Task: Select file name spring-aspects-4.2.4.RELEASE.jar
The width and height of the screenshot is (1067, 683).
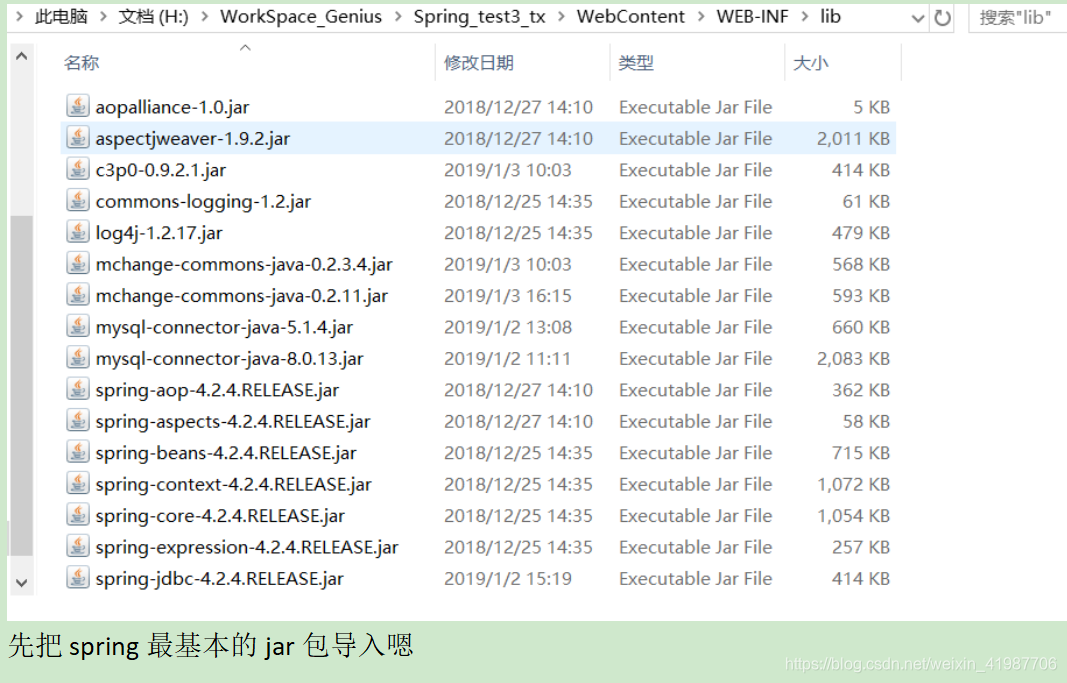Action: [x=233, y=421]
